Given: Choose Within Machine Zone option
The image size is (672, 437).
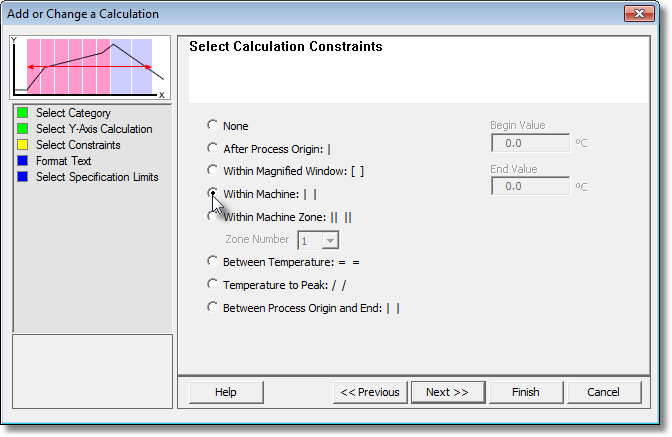Looking at the screenshot, I should (213, 216).
